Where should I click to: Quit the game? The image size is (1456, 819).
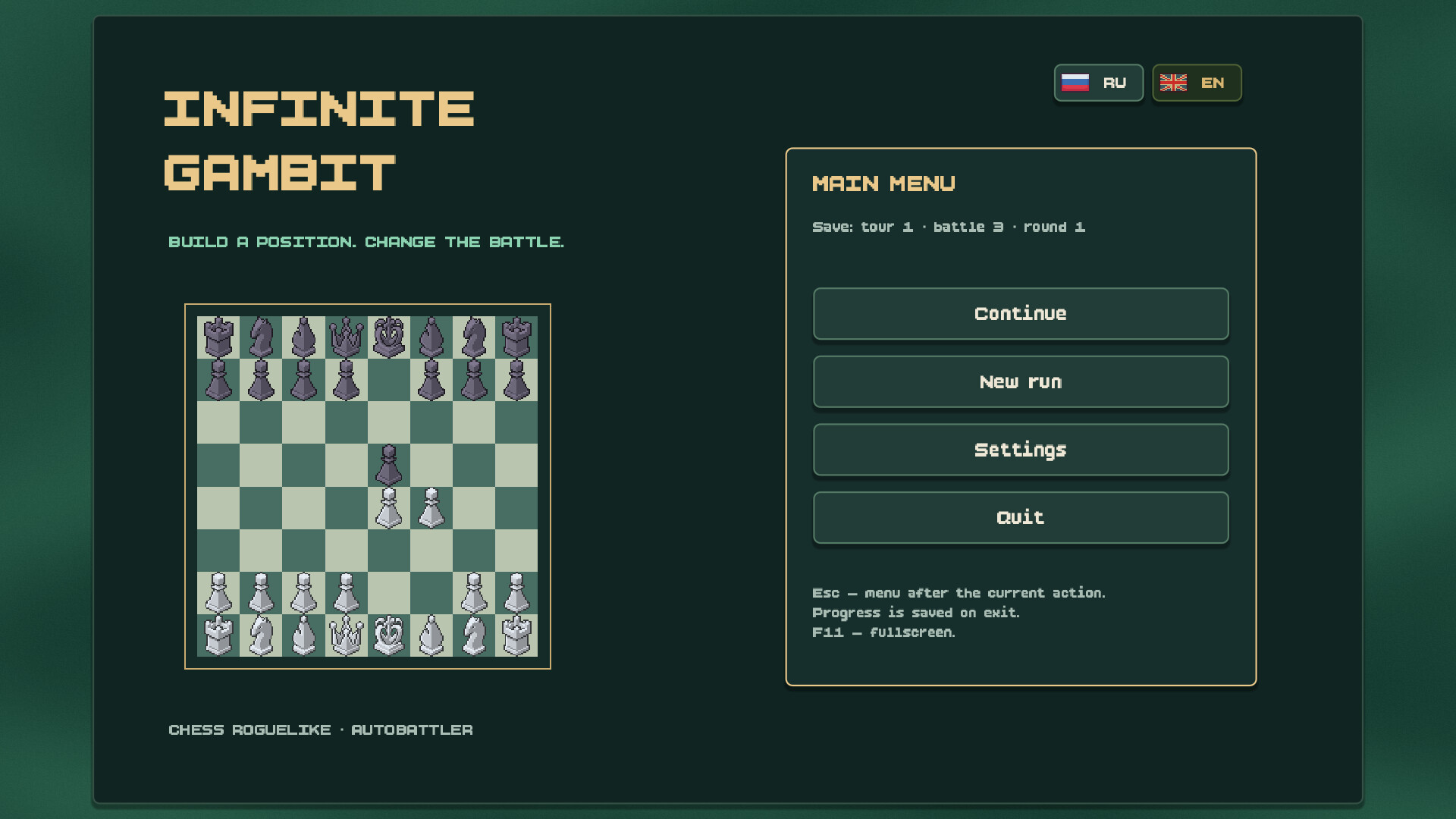(1021, 517)
